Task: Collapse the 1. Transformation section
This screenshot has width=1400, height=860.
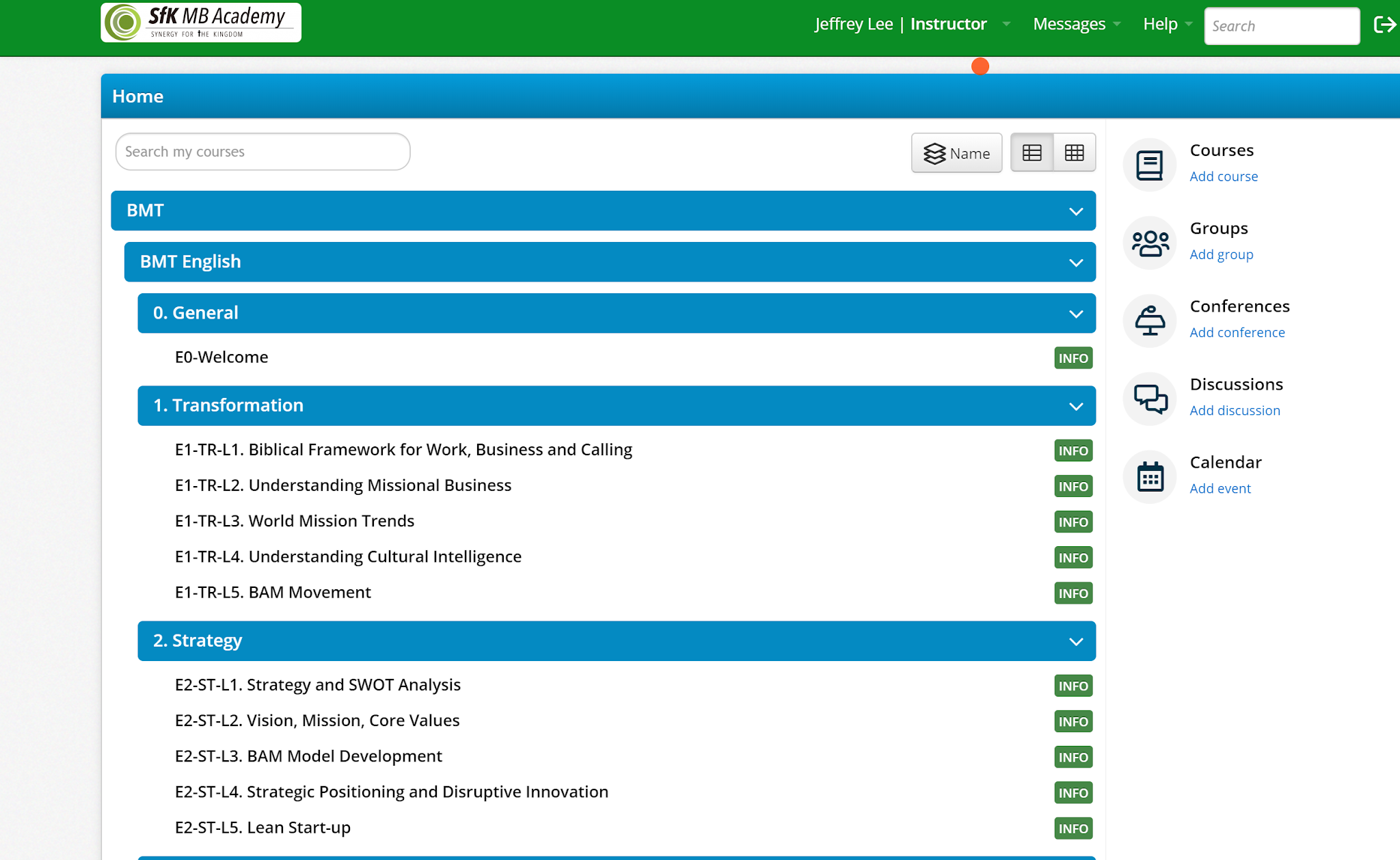Action: tap(1075, 406)
